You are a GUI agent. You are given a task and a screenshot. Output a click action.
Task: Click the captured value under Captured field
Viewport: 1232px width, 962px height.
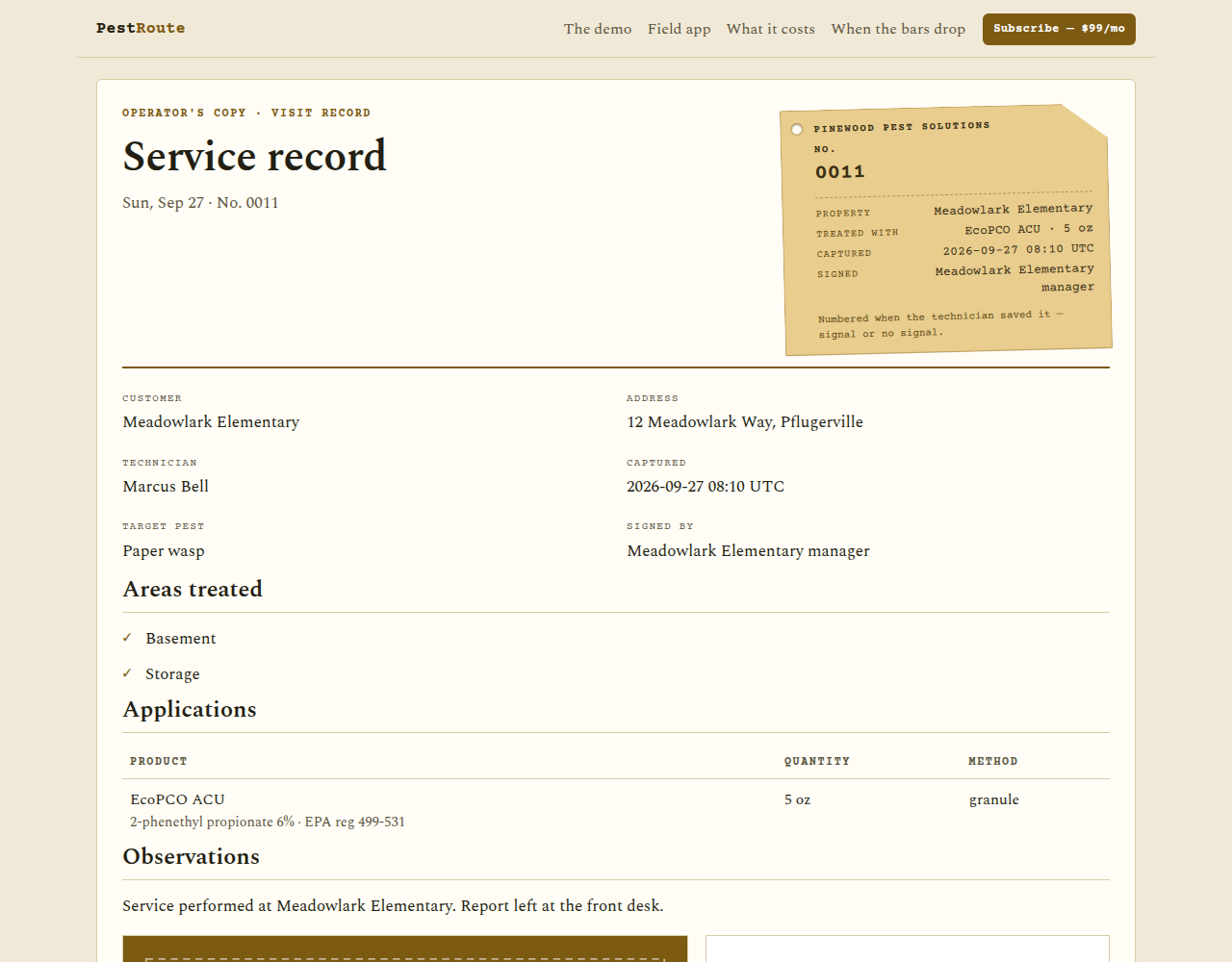(706, 487)
